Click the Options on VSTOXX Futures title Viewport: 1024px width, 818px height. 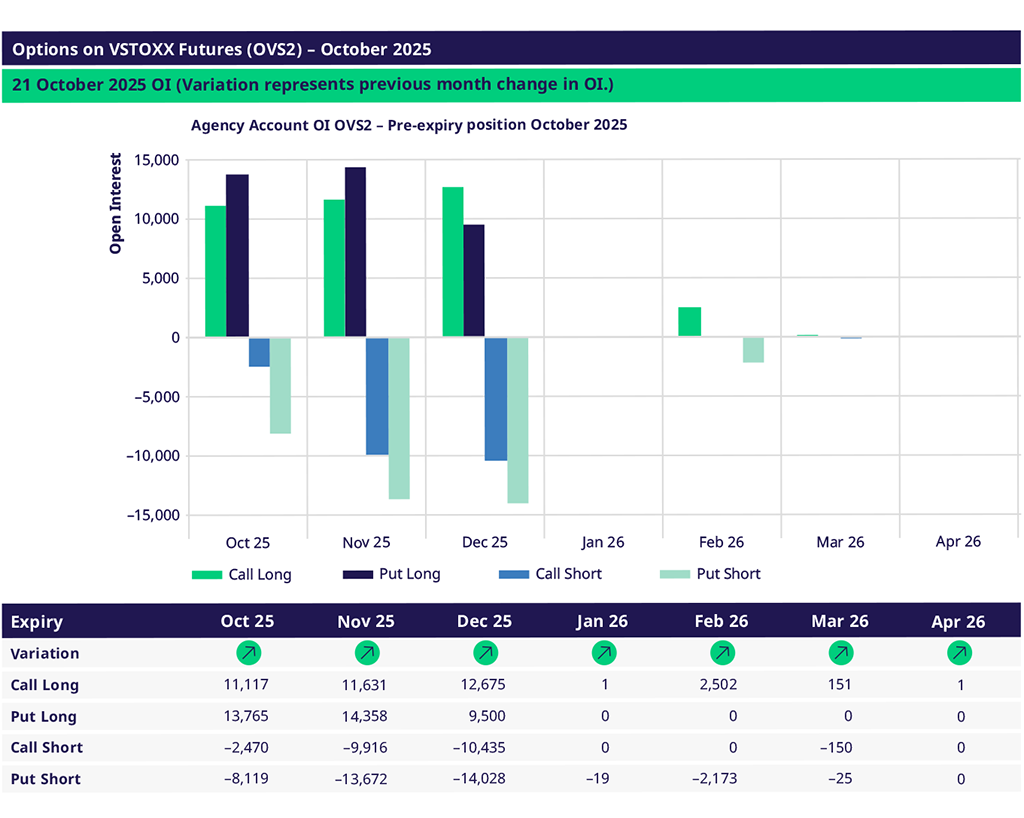222,49
